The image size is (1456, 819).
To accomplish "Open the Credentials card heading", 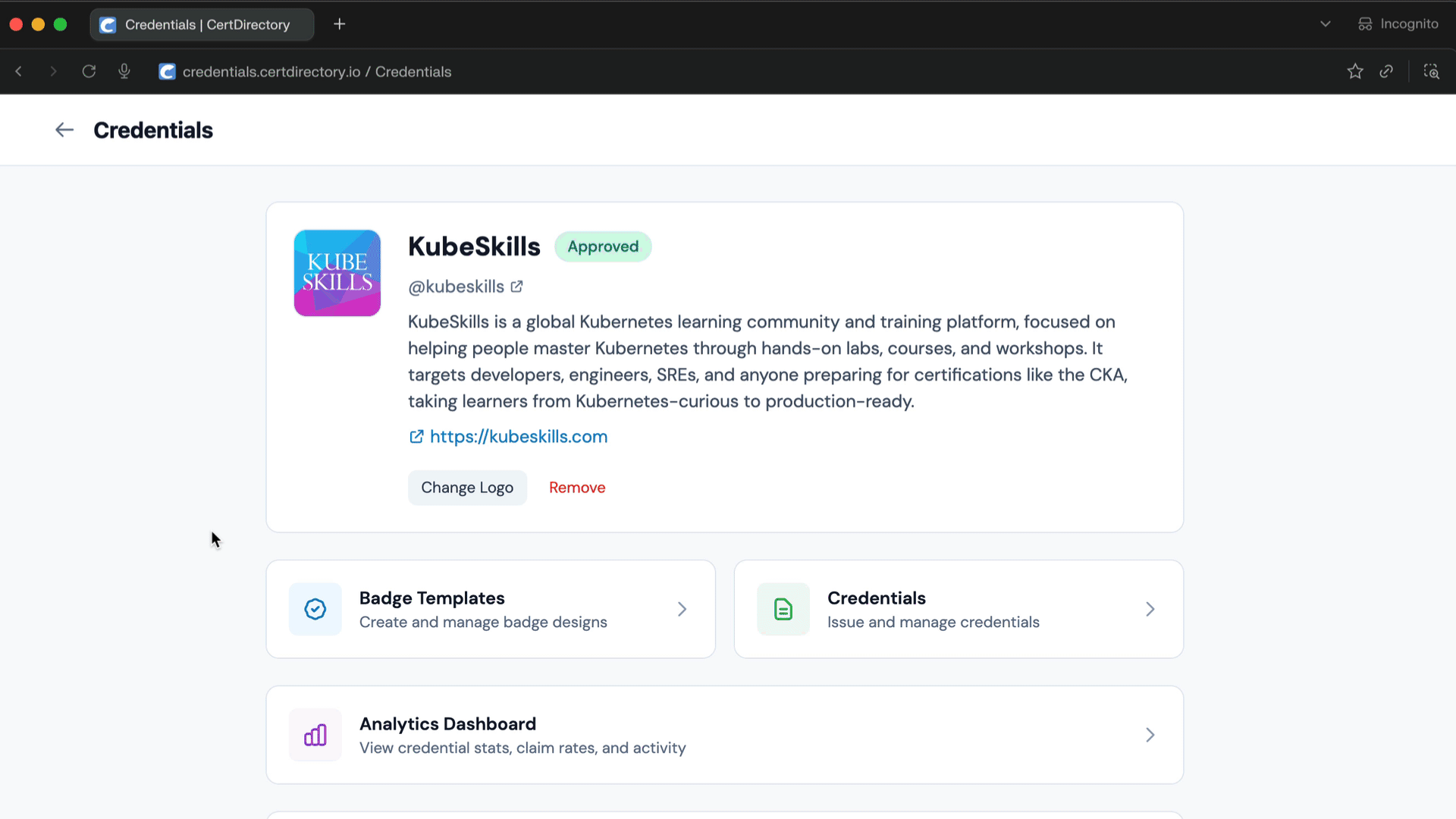I will pyautogui.click(x=877, y=598).
